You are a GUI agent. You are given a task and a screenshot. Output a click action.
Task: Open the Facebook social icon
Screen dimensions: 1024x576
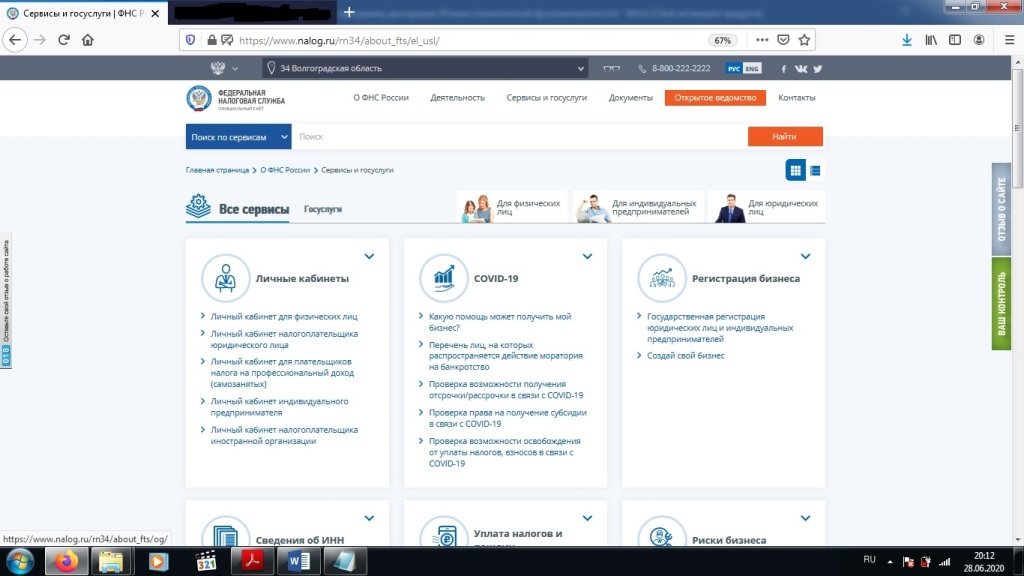pyautogui.click(x=784, y=69)
